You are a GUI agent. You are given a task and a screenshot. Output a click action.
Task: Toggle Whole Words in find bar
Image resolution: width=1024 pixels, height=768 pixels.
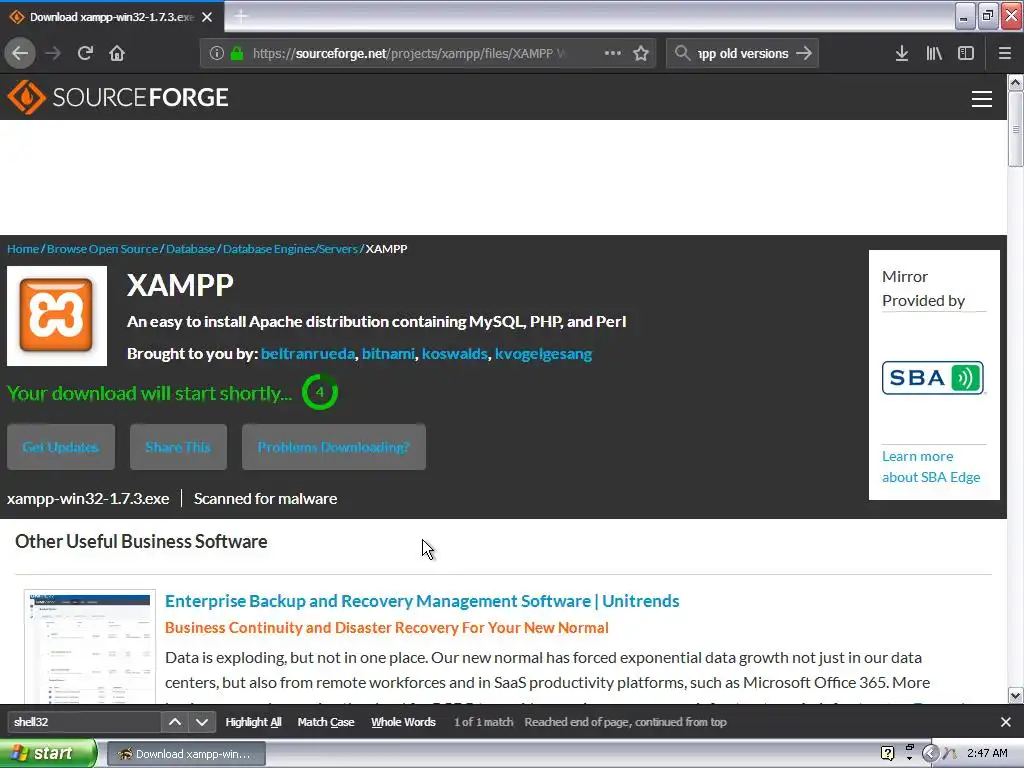coord(403,722)
